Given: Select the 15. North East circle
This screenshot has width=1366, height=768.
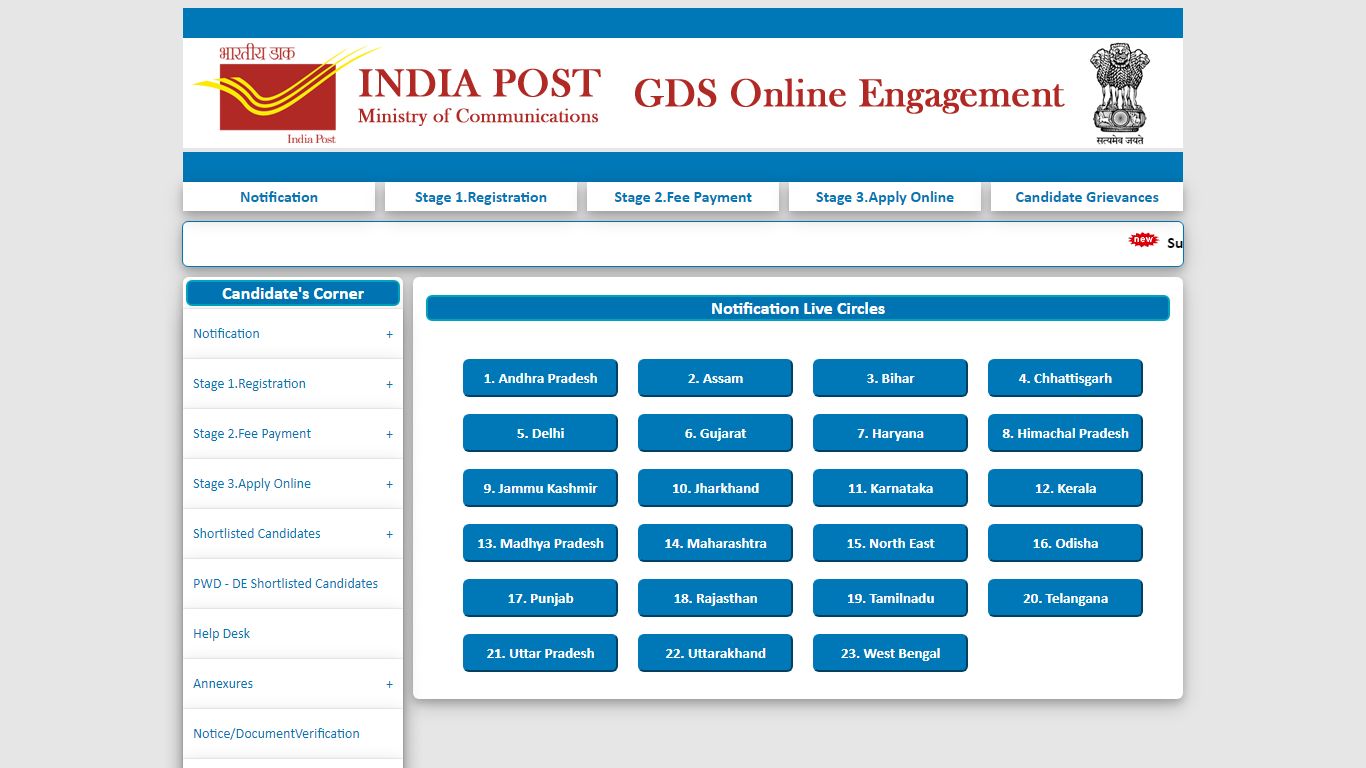Looking at the screenshot, I should coord(890,543).
